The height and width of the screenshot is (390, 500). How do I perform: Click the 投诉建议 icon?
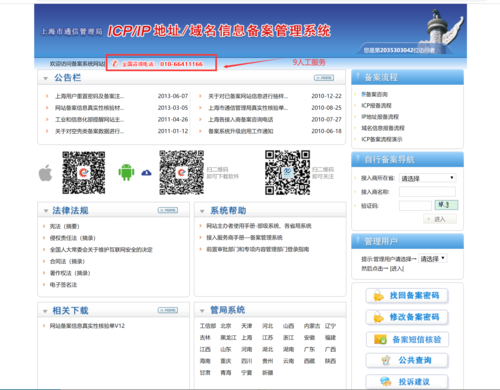386,381
